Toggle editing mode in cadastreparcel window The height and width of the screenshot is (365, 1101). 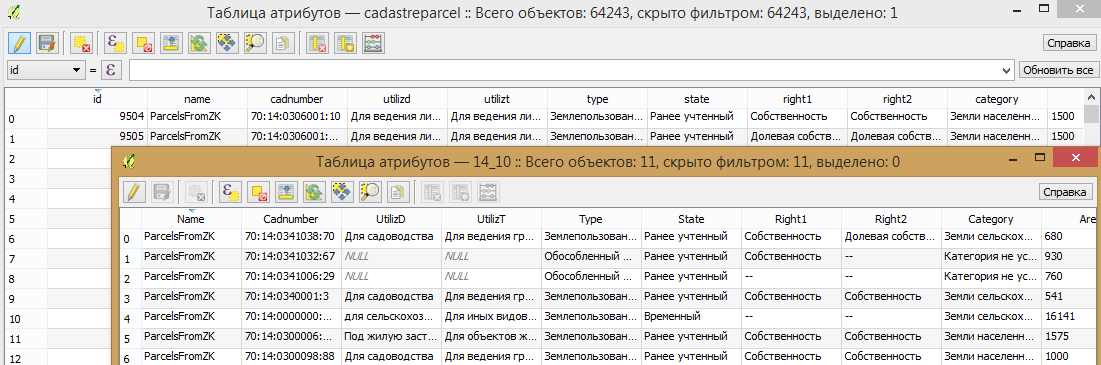pyautogui.click(x=20, y=44)
